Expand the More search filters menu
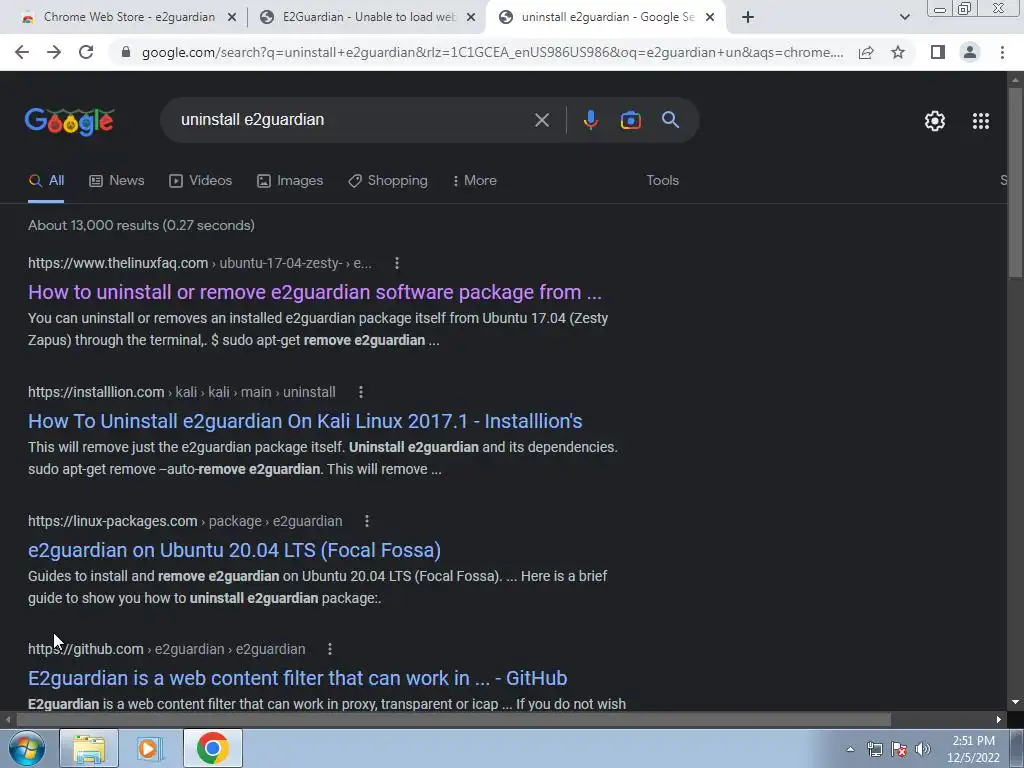 (475, 181)
